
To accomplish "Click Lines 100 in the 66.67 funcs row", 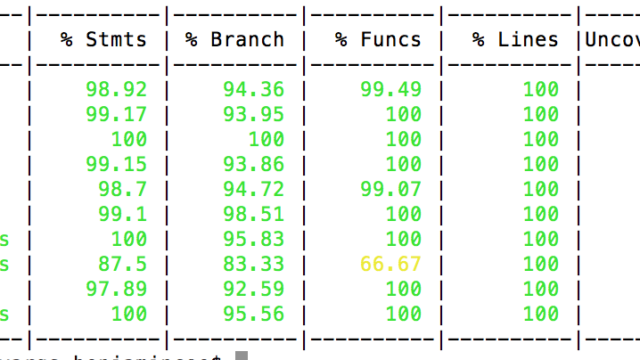I will 540,264.
